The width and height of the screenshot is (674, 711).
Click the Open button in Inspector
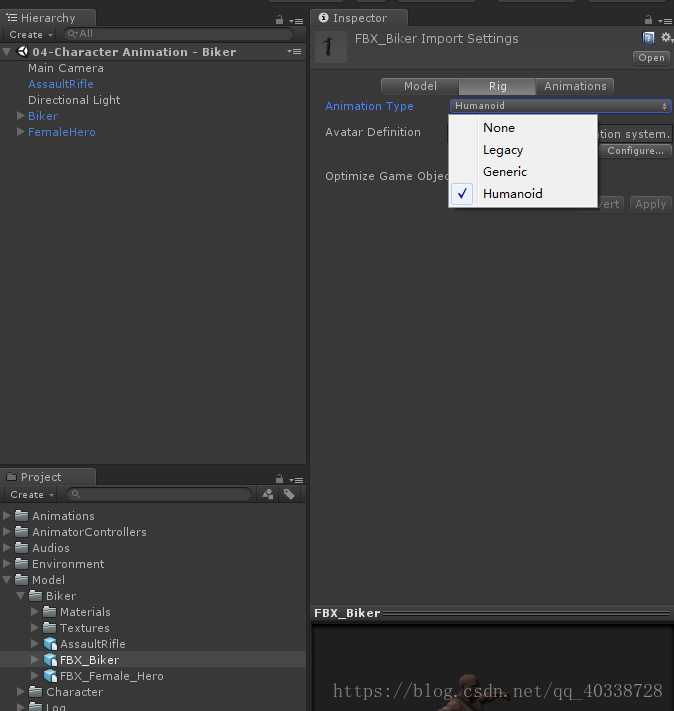pos(651,58)
